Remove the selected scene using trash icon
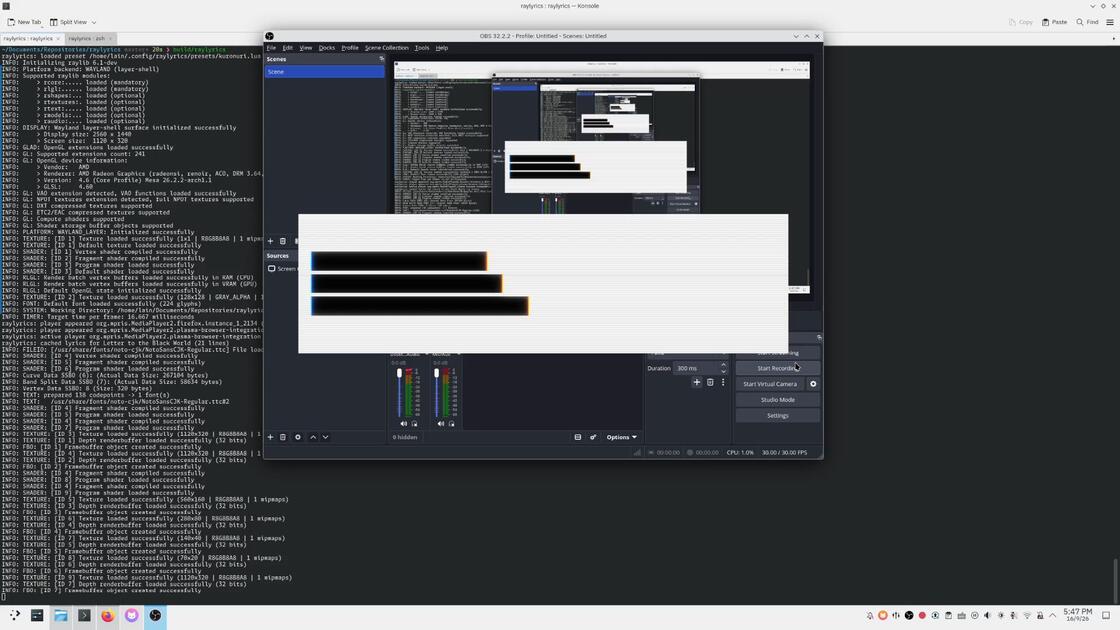Image resolution: width=1120 pixels, height=630 pixels. click(x=283, y=241)
